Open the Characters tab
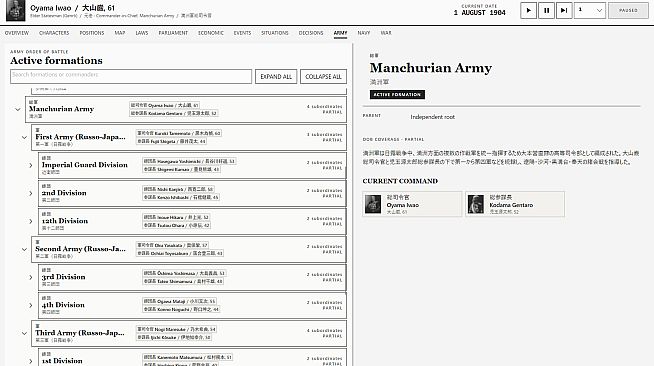654x366 pixels. [54, 33]
